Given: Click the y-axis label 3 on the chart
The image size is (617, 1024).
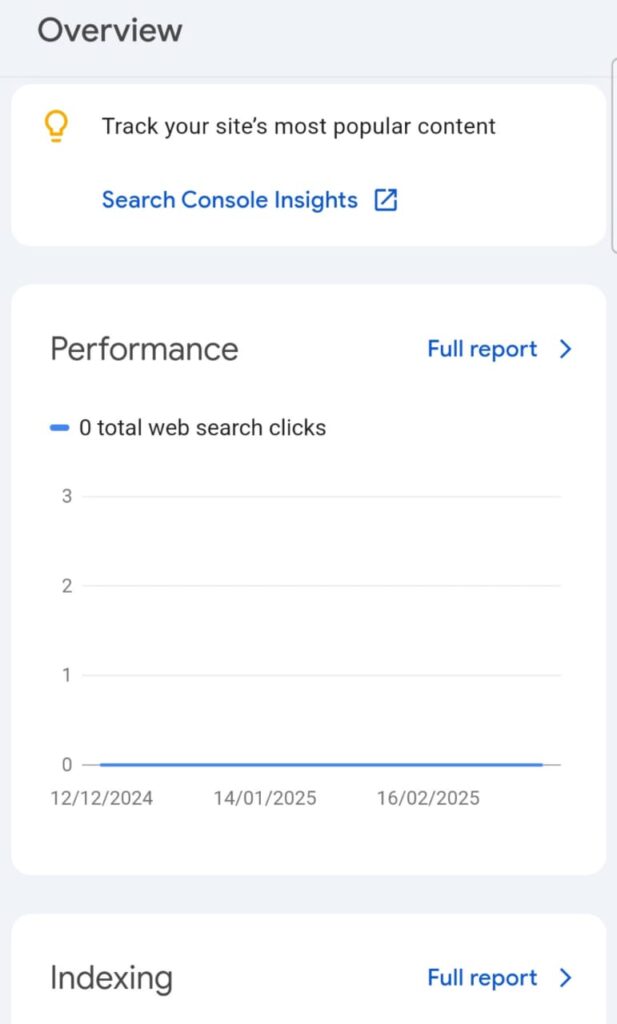Looking at the screenshot, I should [x=67, y=496].
